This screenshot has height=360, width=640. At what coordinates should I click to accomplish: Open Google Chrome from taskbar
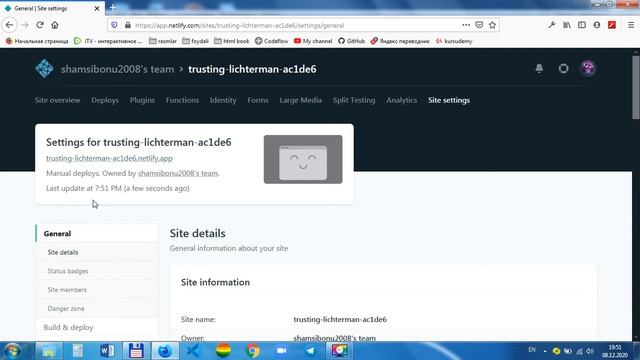point(253,351)
